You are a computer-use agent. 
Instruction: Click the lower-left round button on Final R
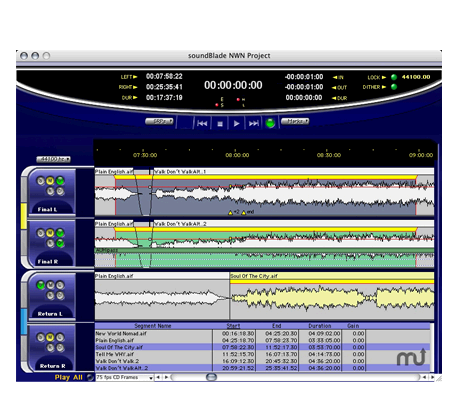(50, 243)
